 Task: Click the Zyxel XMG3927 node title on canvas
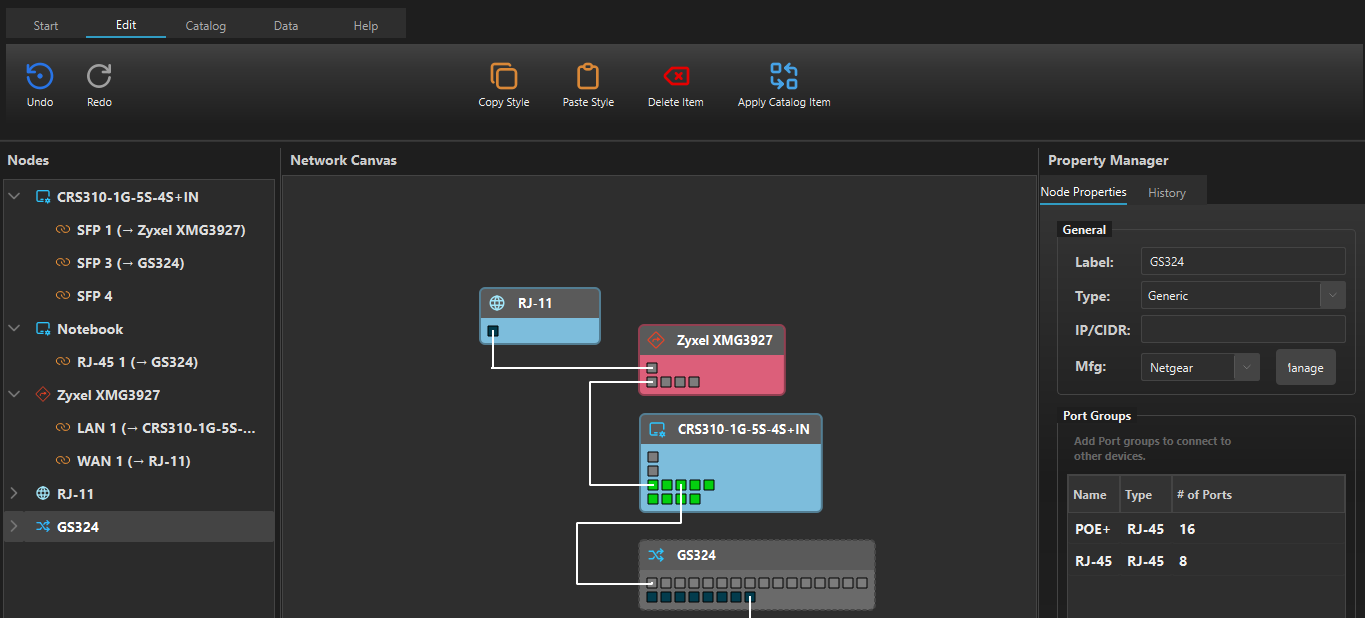(725, 340)
